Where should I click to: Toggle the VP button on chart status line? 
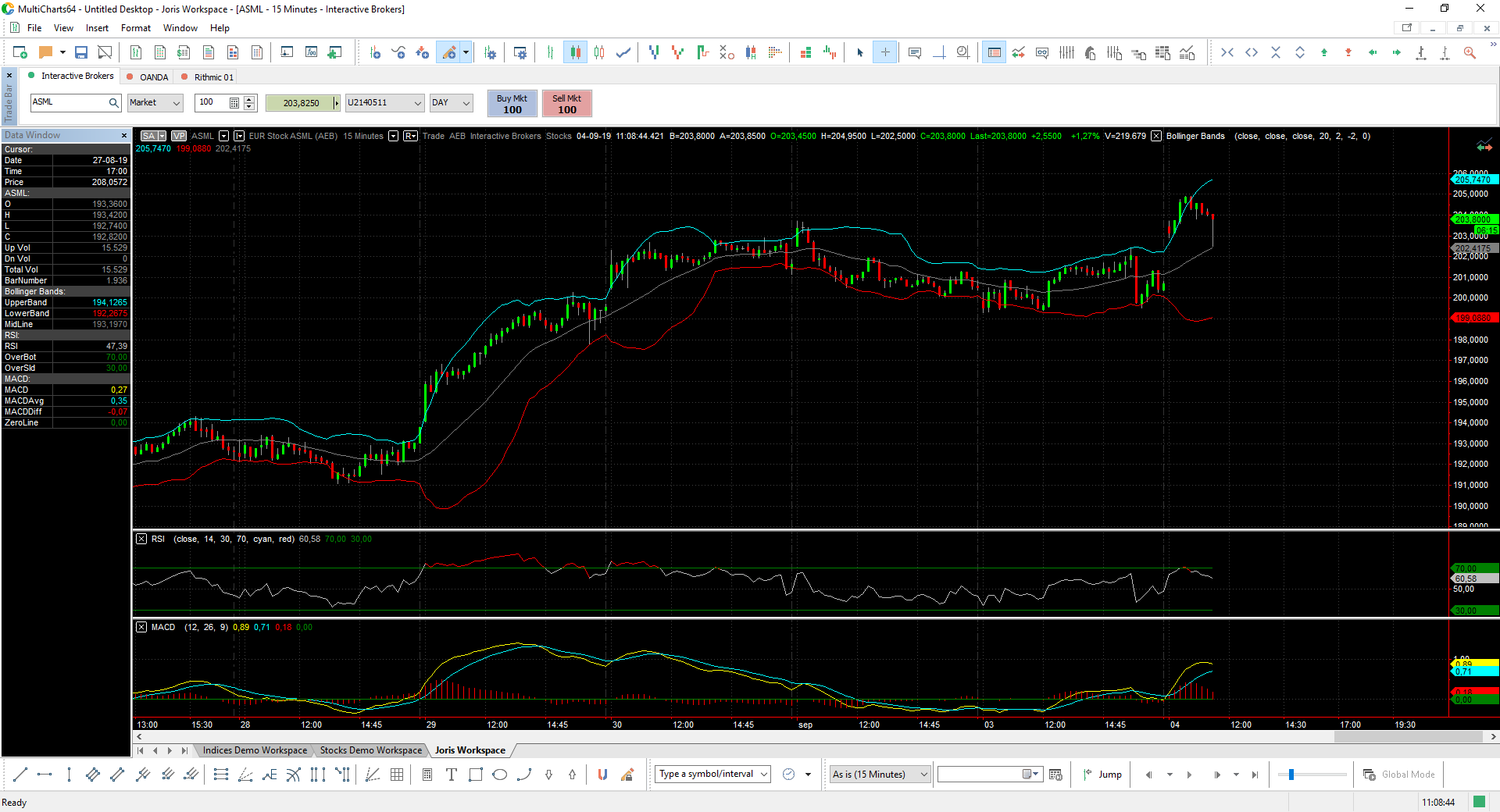coord(179,136)
